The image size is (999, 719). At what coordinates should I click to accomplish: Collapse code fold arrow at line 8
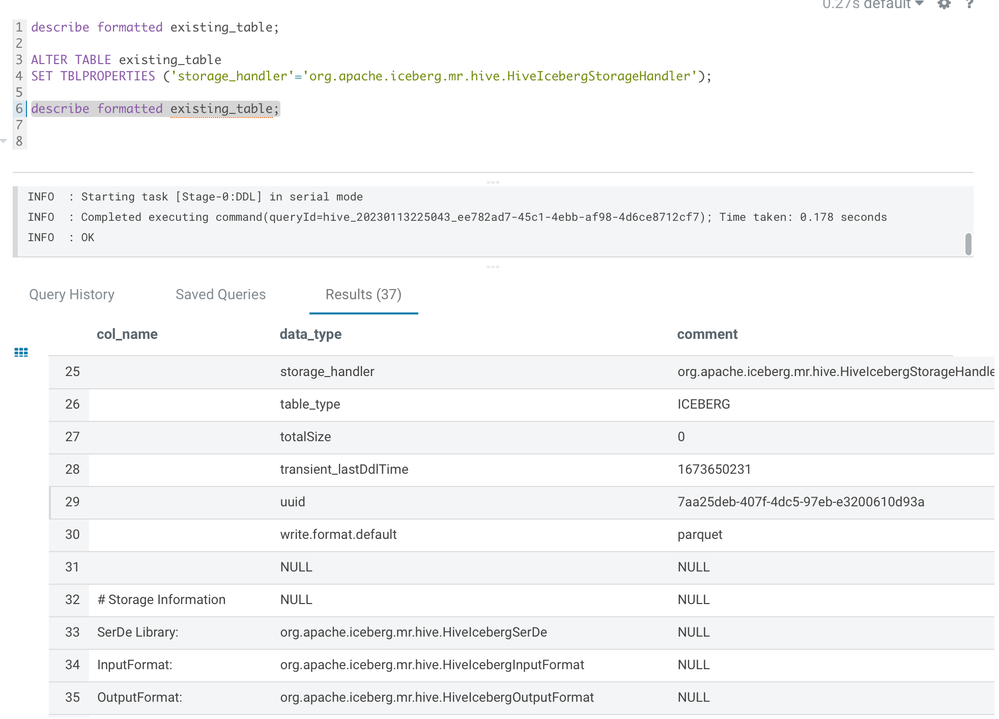click(4, 141)
